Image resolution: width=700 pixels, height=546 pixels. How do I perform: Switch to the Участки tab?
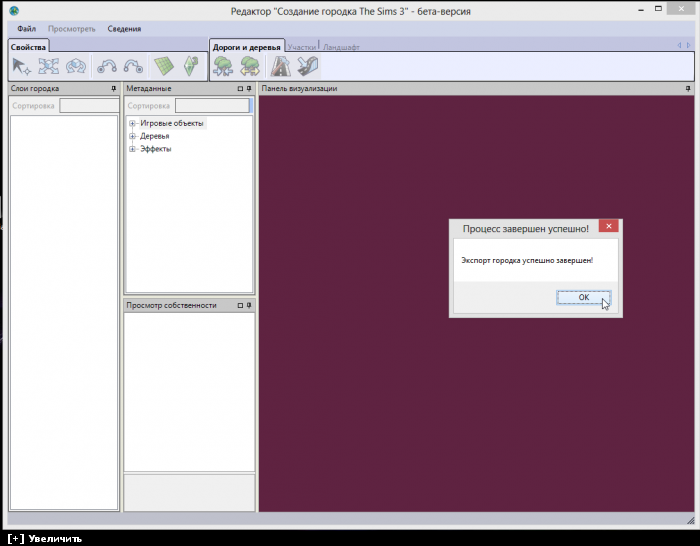pyautogui.click(x=301, y=47)
